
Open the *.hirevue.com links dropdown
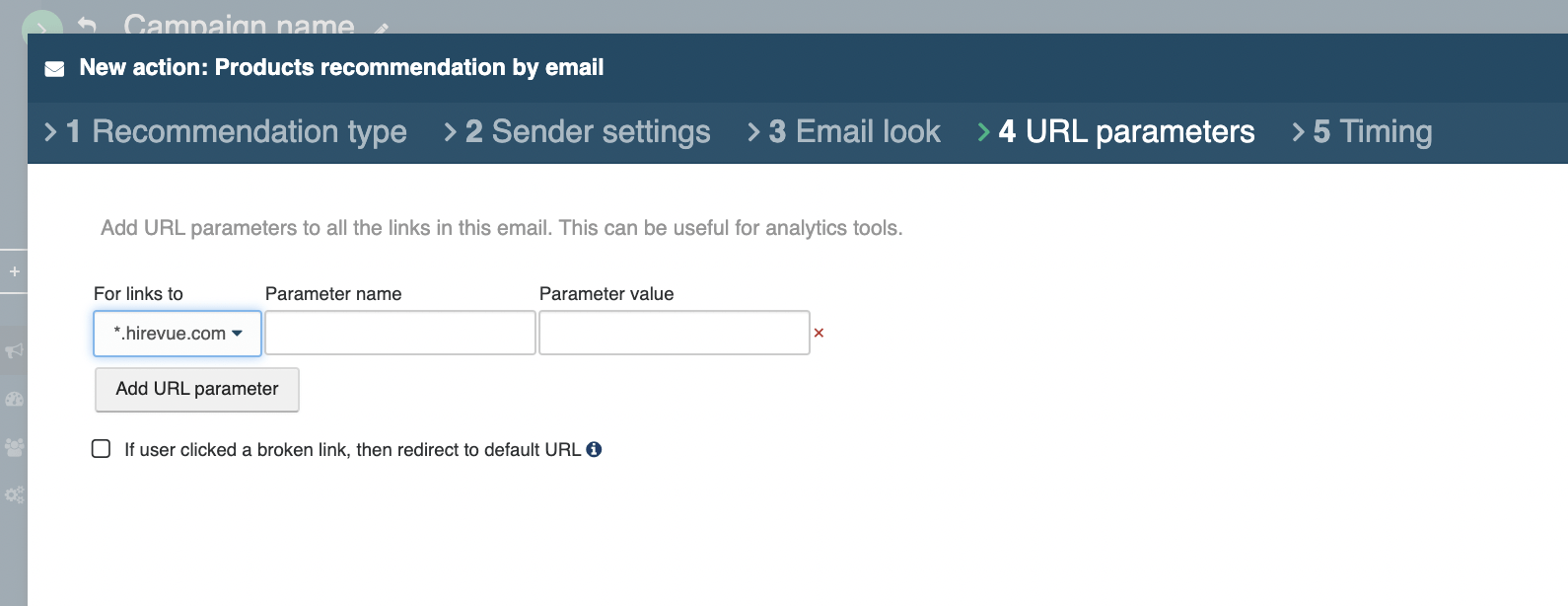pos(178,334)
